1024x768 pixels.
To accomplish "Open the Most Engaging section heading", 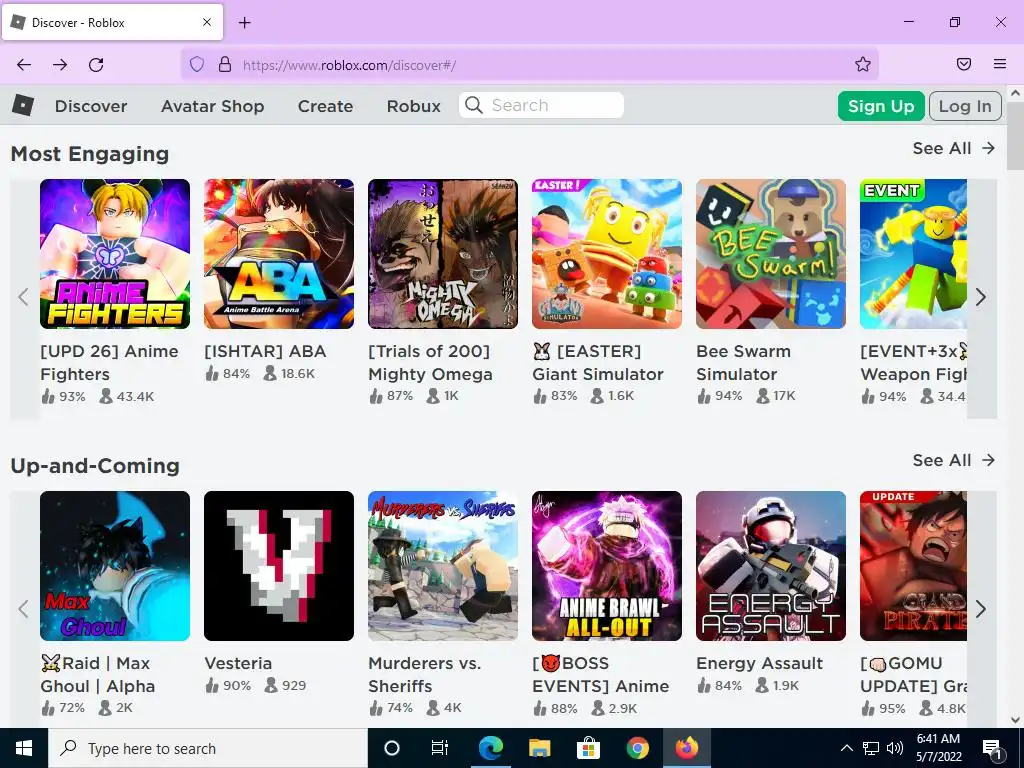I will [x=90, y=154].
